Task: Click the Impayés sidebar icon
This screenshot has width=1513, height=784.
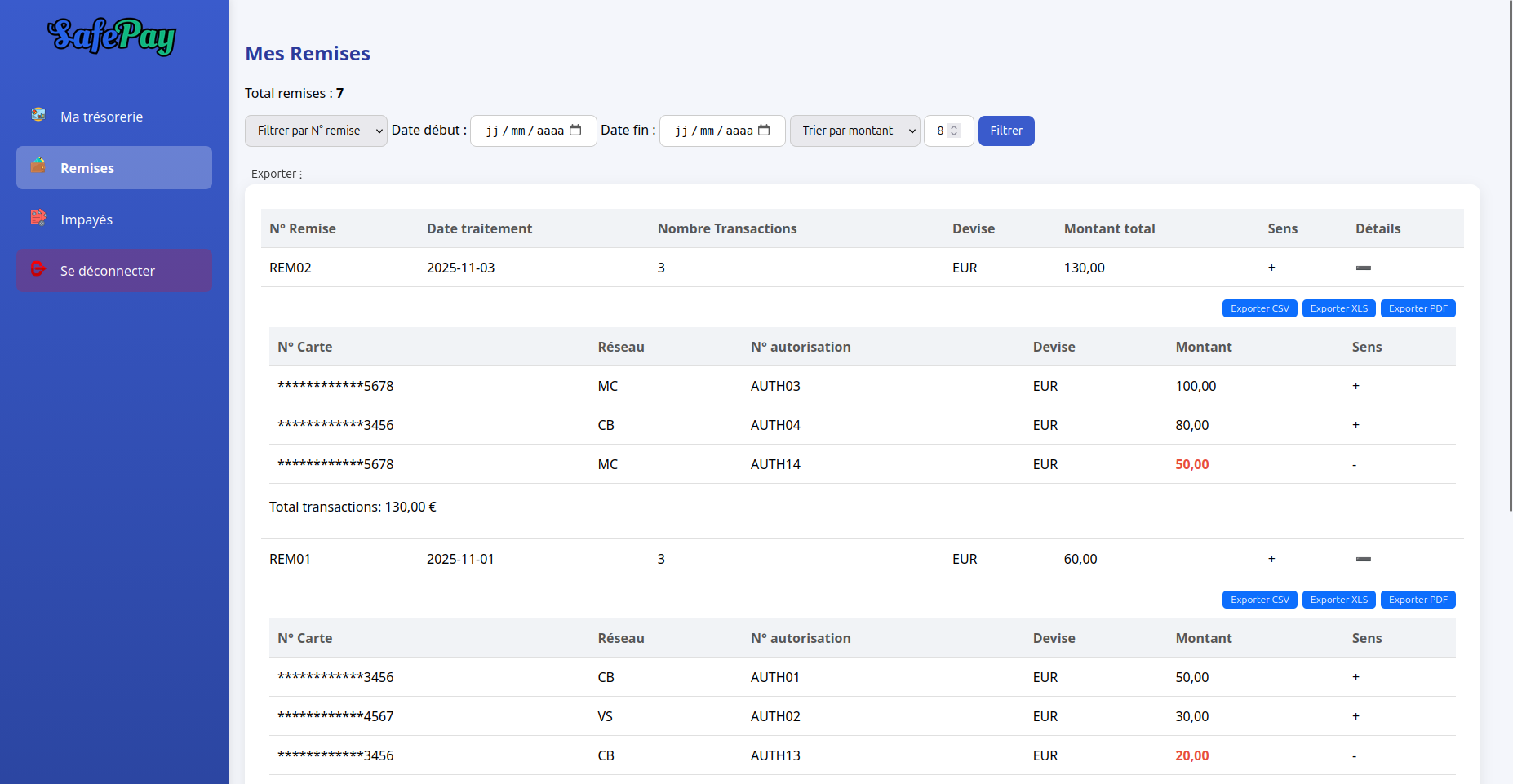Action: coord(38,218)
